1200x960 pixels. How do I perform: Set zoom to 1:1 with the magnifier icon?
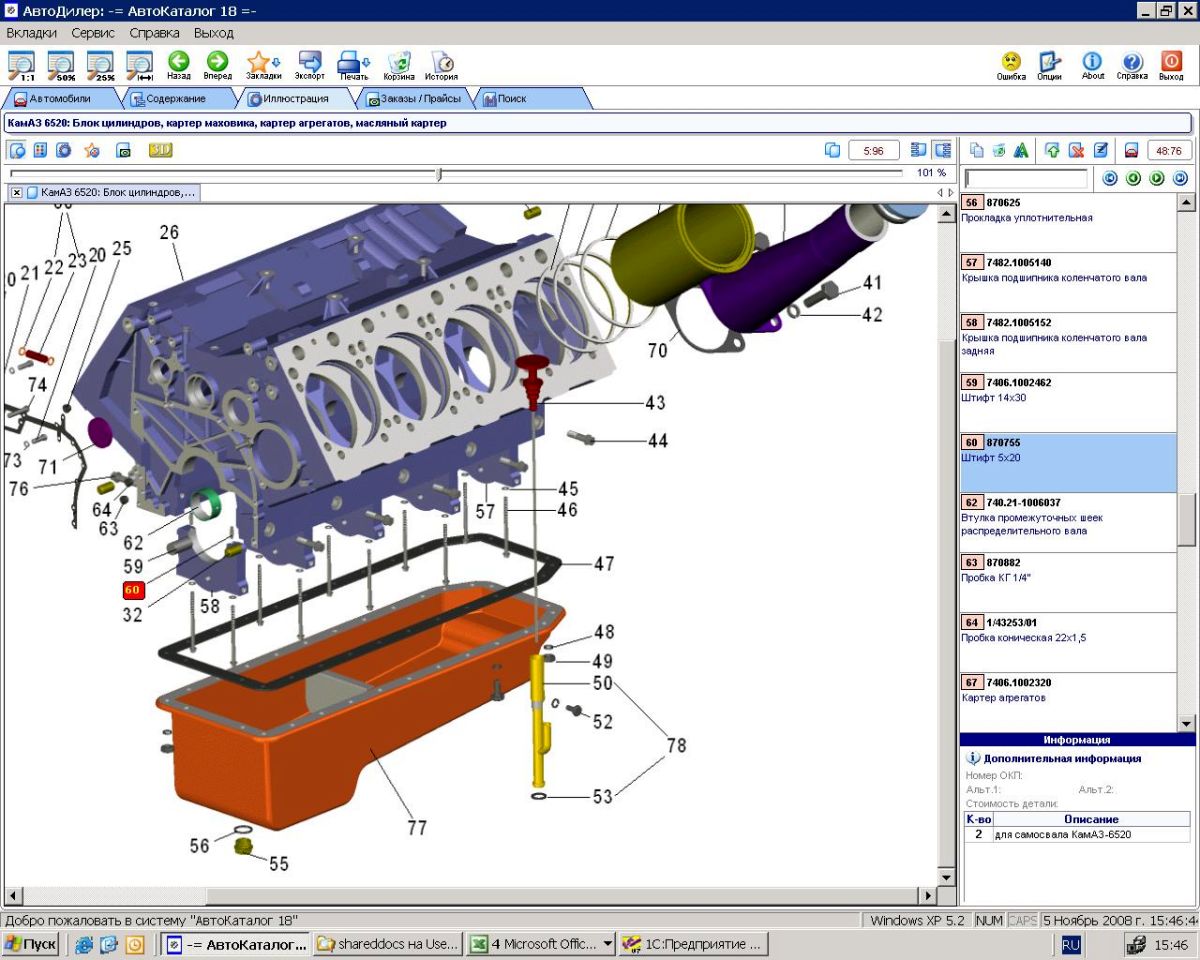(21, 66)
